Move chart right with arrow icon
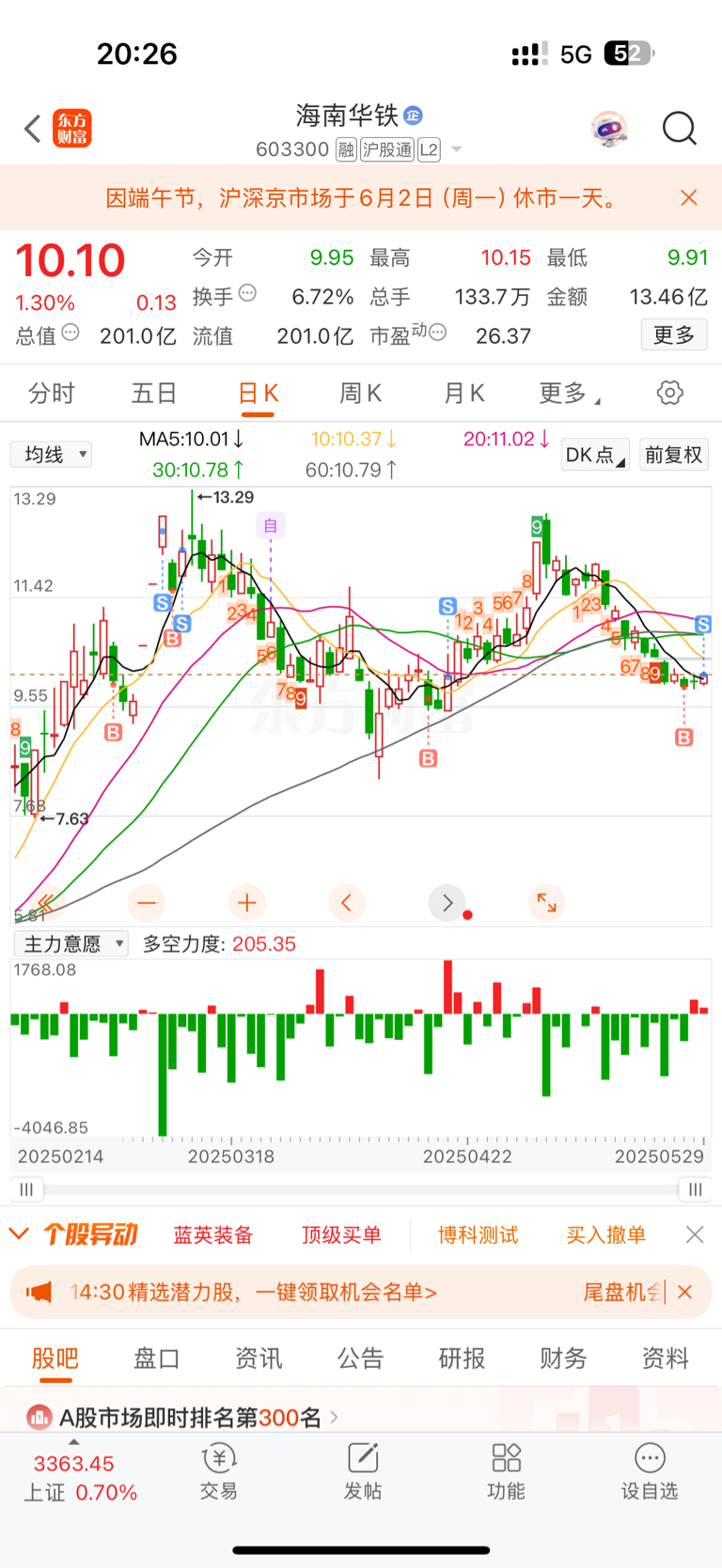The image size is (722, 1568). (447, 903)
